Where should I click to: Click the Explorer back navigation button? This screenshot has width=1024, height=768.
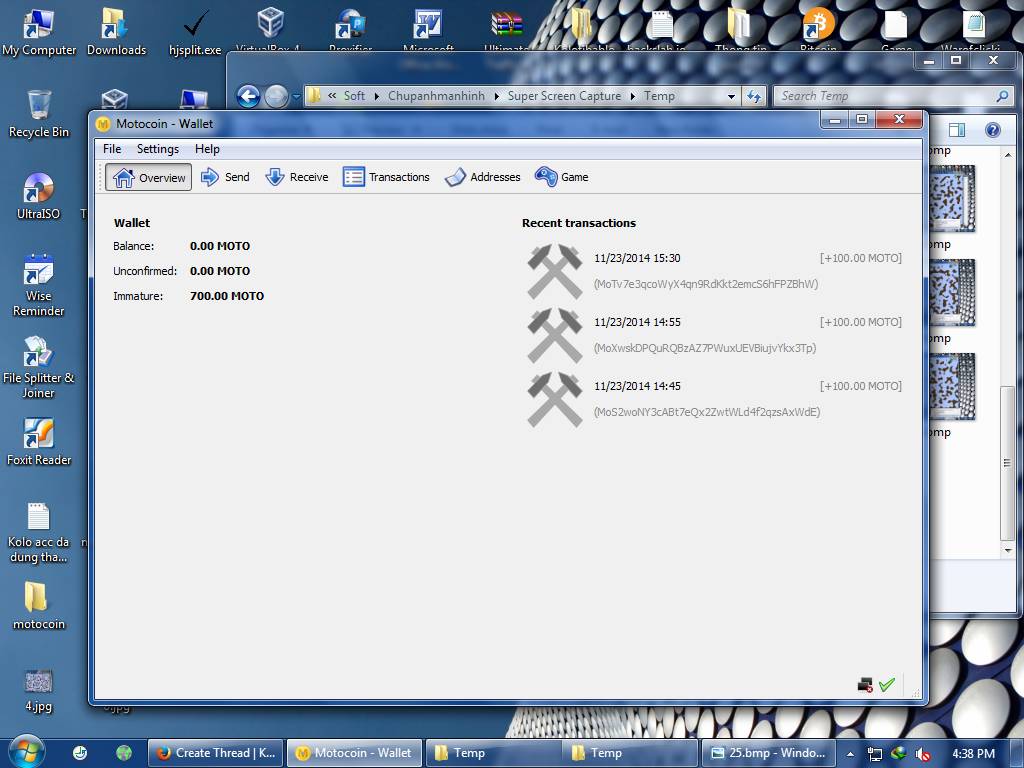pyautogui.click(x=248, y=96)
